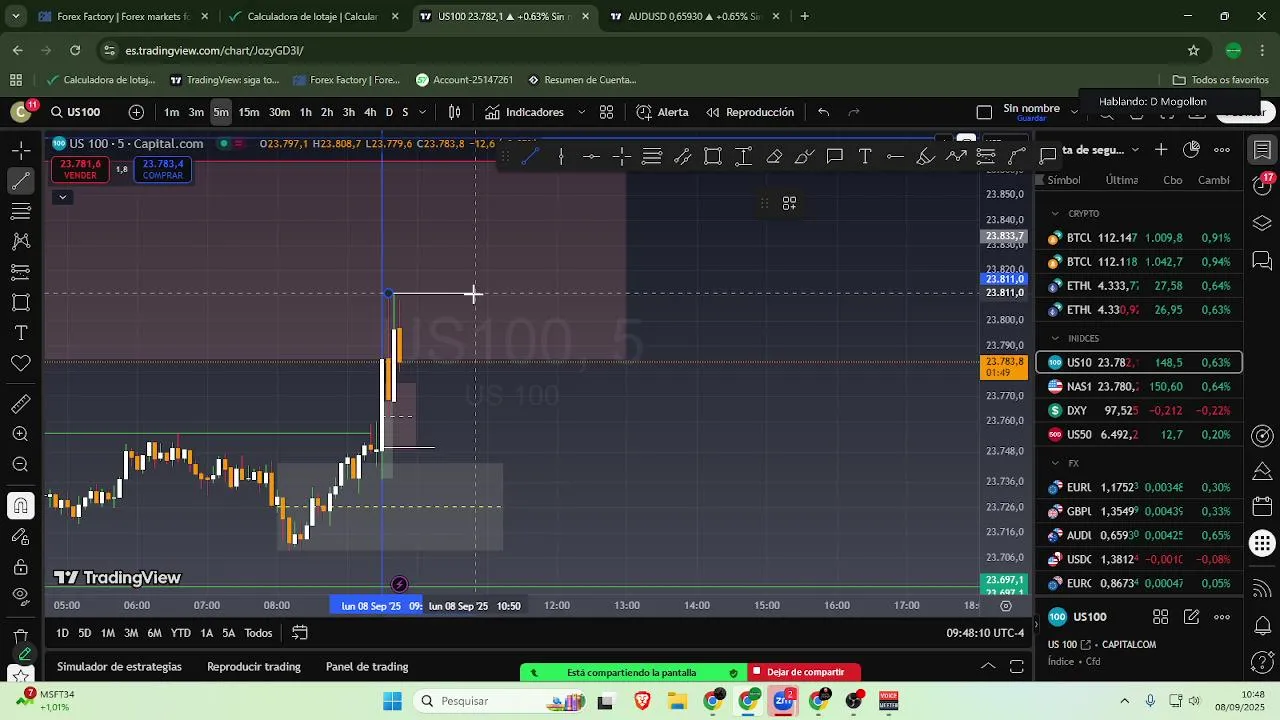Open the patterns tool in left sidebar
Viewport: 1280px width, 720px height.
coord(21,241)
